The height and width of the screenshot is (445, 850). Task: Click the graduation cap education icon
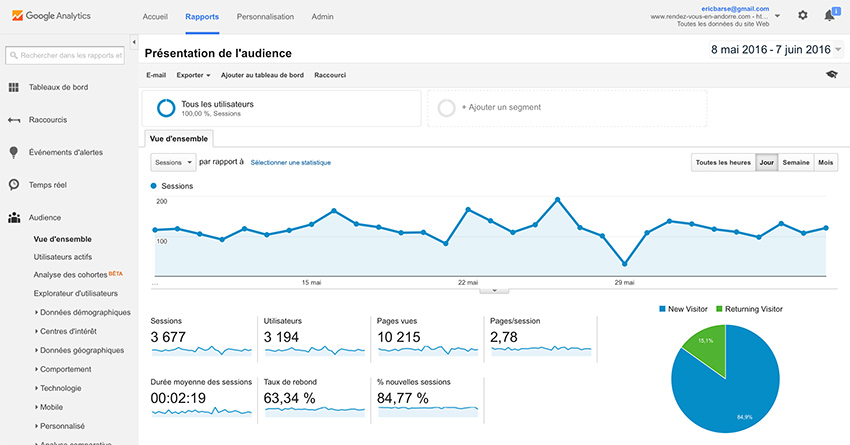tap(831, 75)
